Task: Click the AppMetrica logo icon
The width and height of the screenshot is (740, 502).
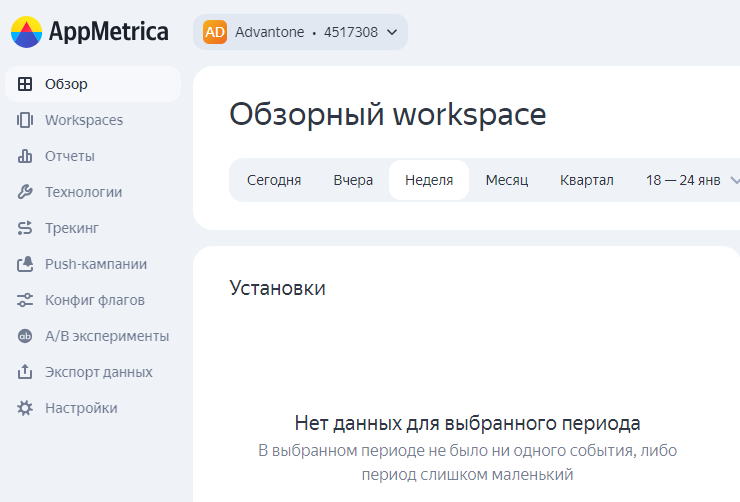Action: [26, 32]
